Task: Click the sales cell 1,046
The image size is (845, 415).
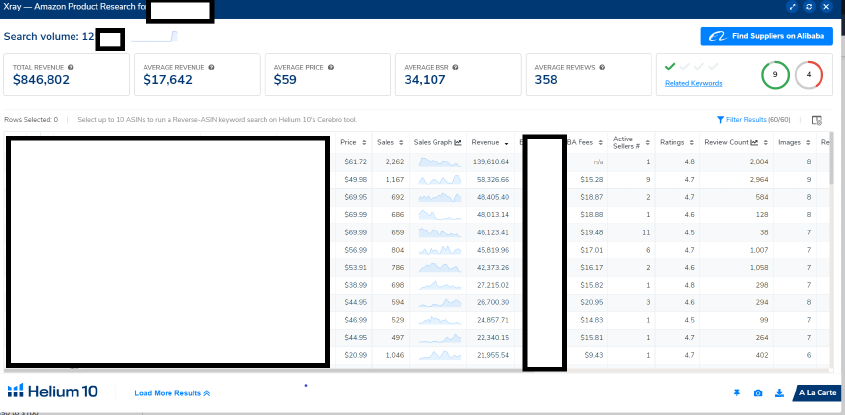Action: (395, 356)
